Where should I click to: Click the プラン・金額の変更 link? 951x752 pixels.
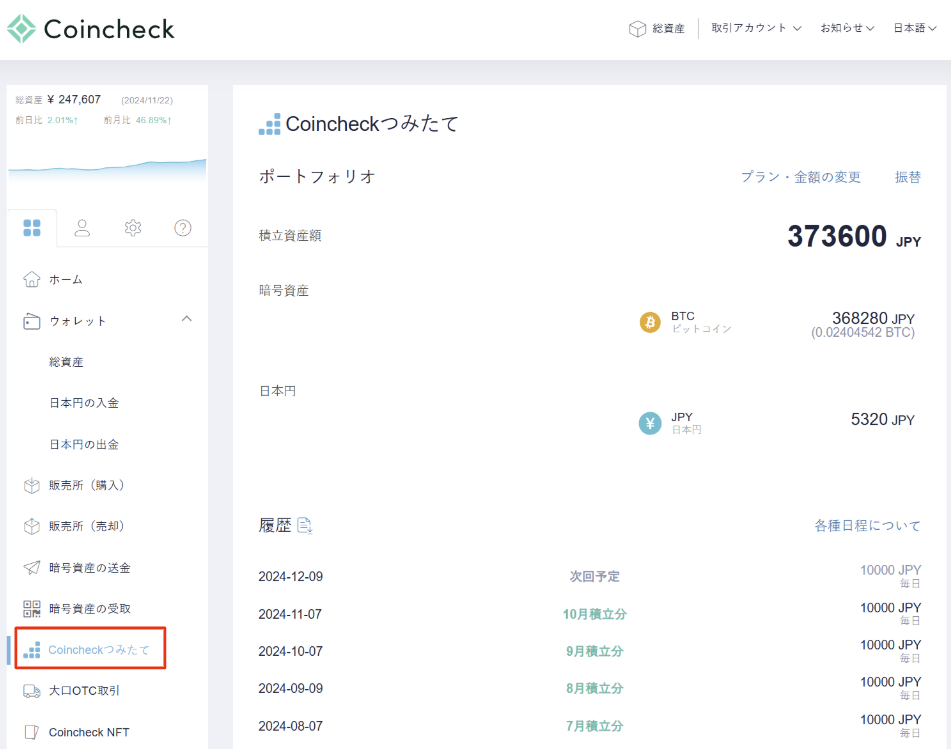point(800,177)
